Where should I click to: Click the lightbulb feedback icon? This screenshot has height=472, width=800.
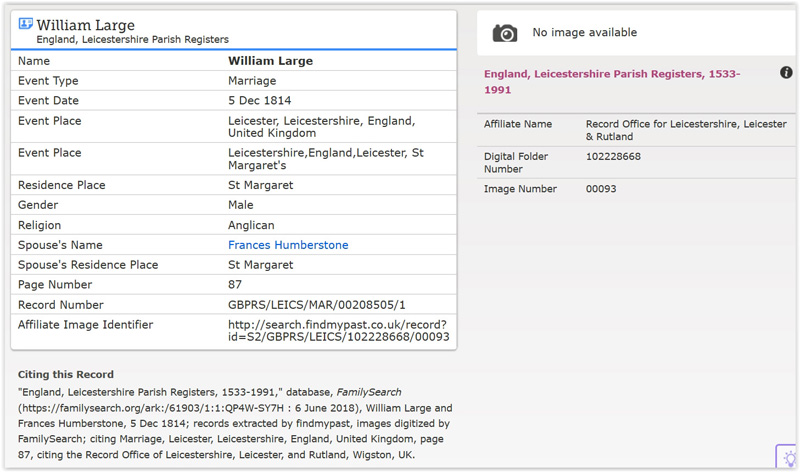pos(787,457)
